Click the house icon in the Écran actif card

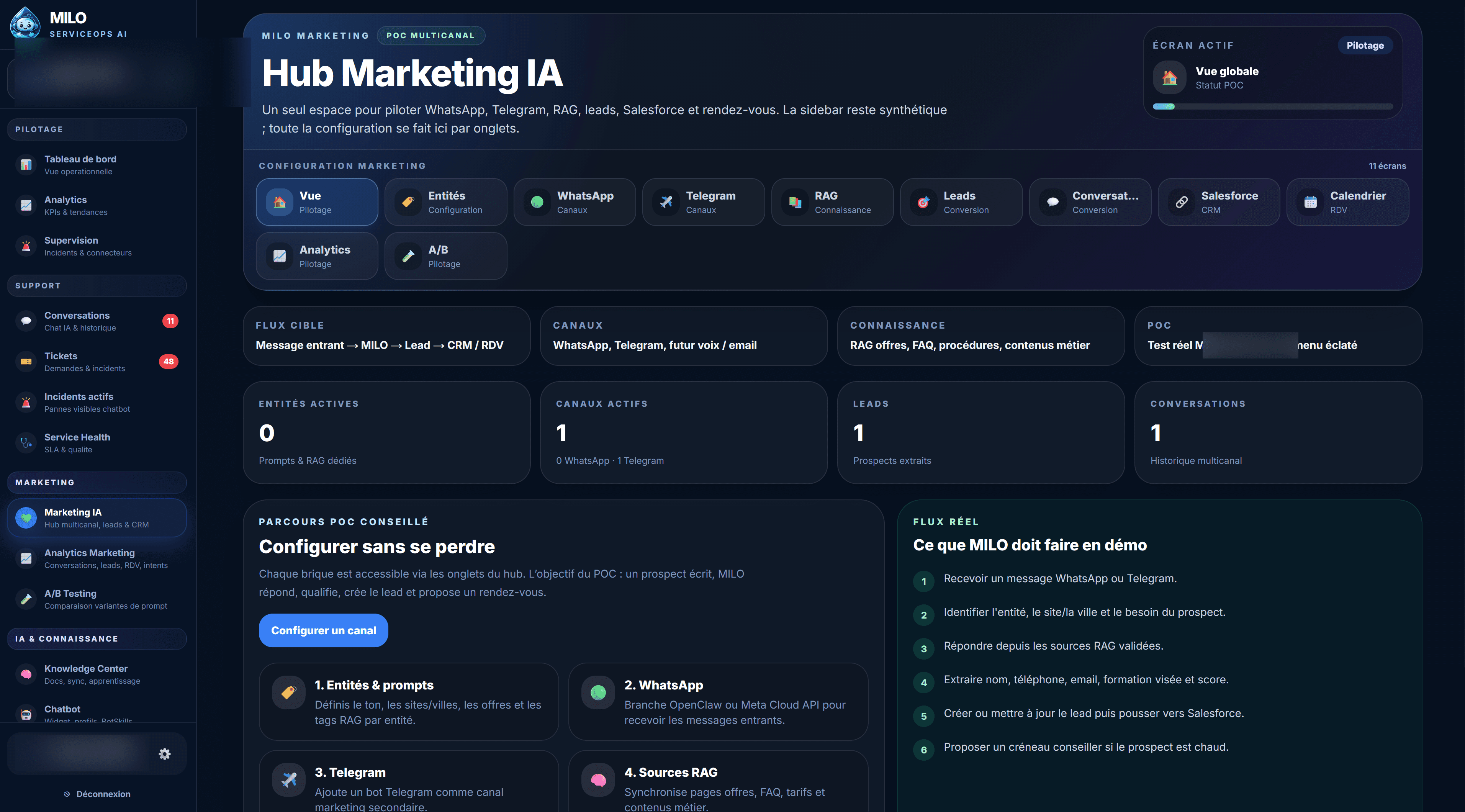click(x=1169, y=77)
